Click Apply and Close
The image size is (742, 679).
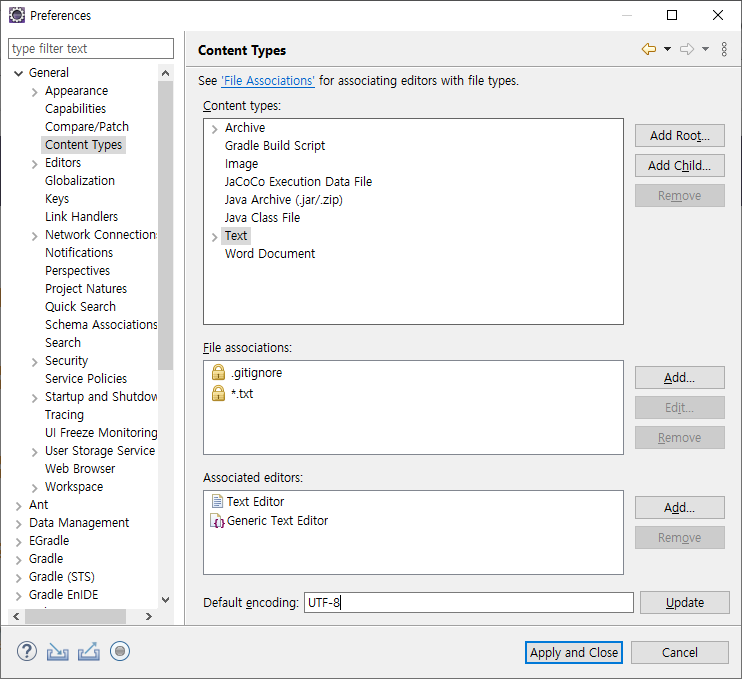tap(574, 653)
